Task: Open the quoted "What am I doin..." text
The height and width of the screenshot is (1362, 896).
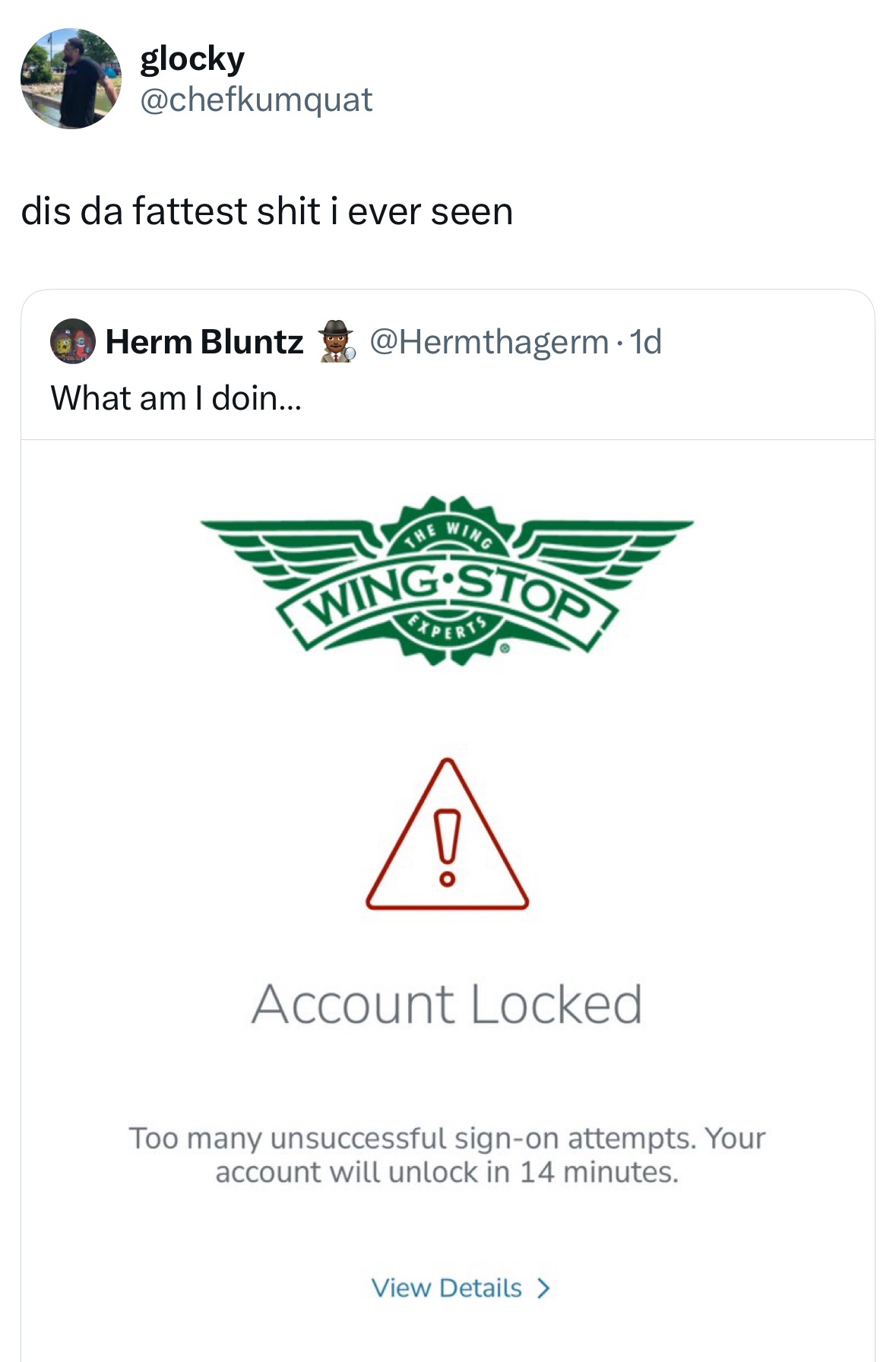Action: [x=176, y=398]
